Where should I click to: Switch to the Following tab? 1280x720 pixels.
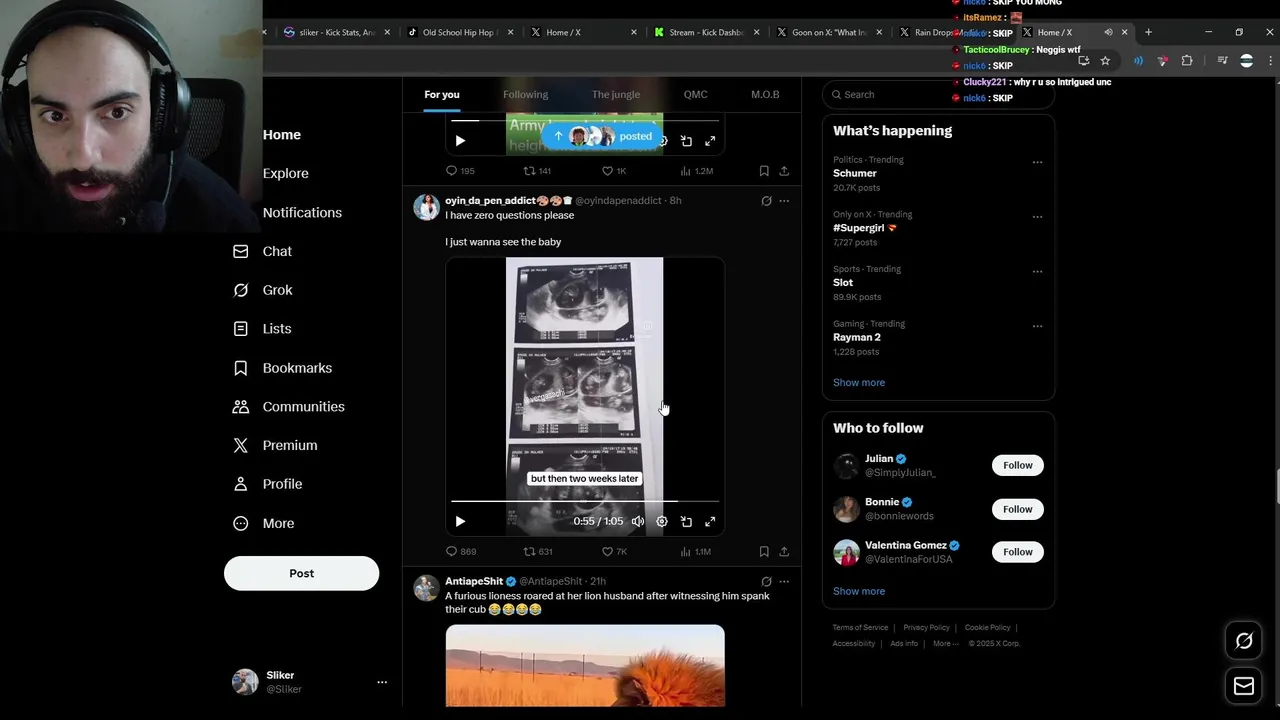pyautogui.click(x=525, y=94)
